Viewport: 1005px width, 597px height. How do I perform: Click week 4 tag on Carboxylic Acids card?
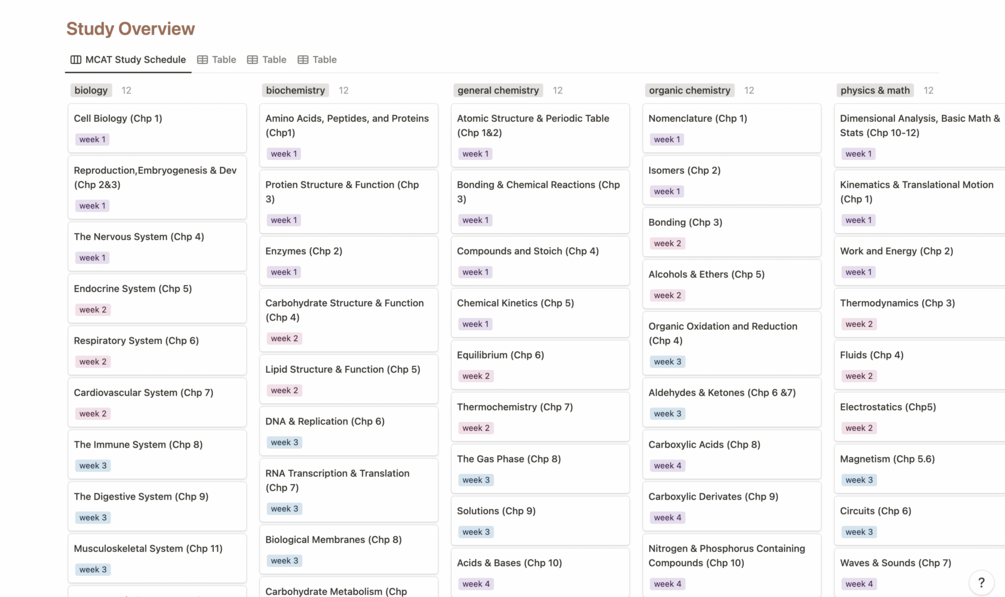coord(667,466)
